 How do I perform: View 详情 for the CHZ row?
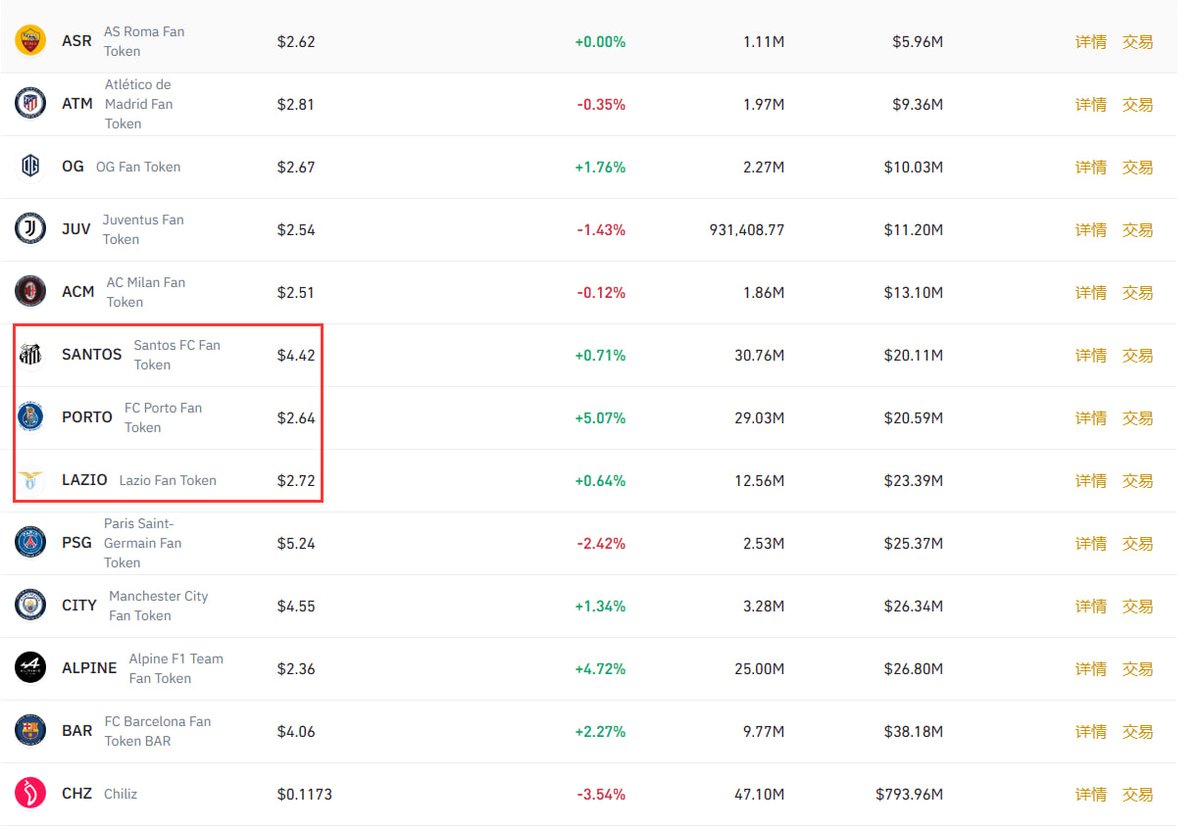[1091, 794]
